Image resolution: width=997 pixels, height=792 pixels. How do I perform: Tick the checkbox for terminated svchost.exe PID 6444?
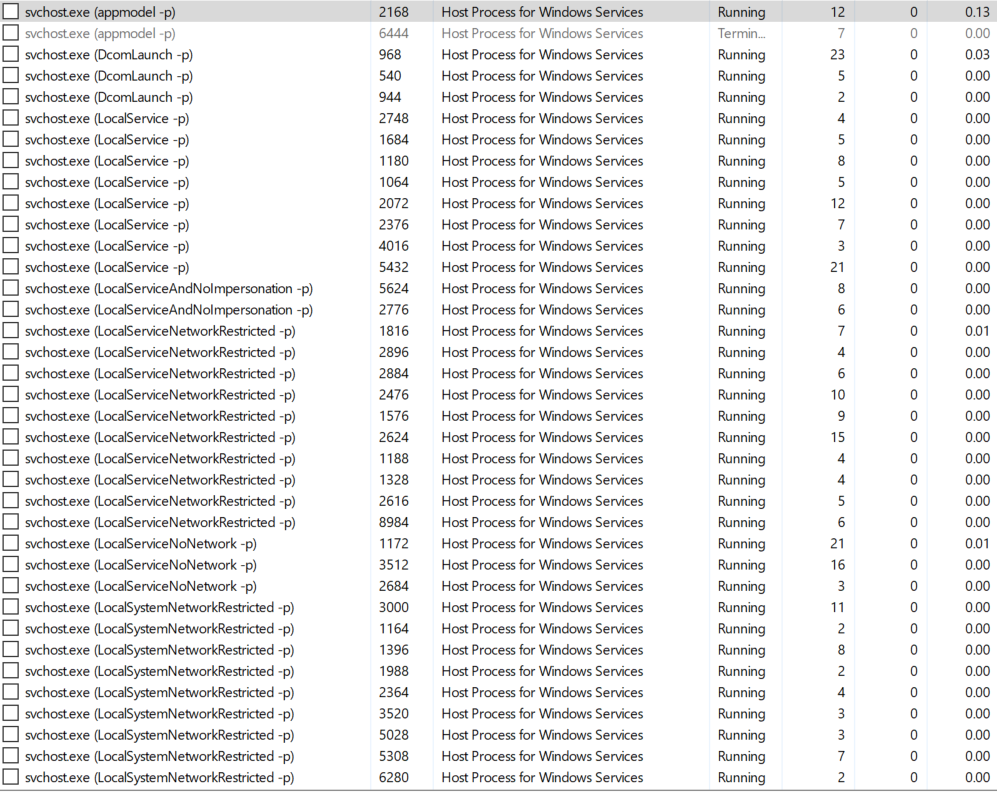(10, 33)
